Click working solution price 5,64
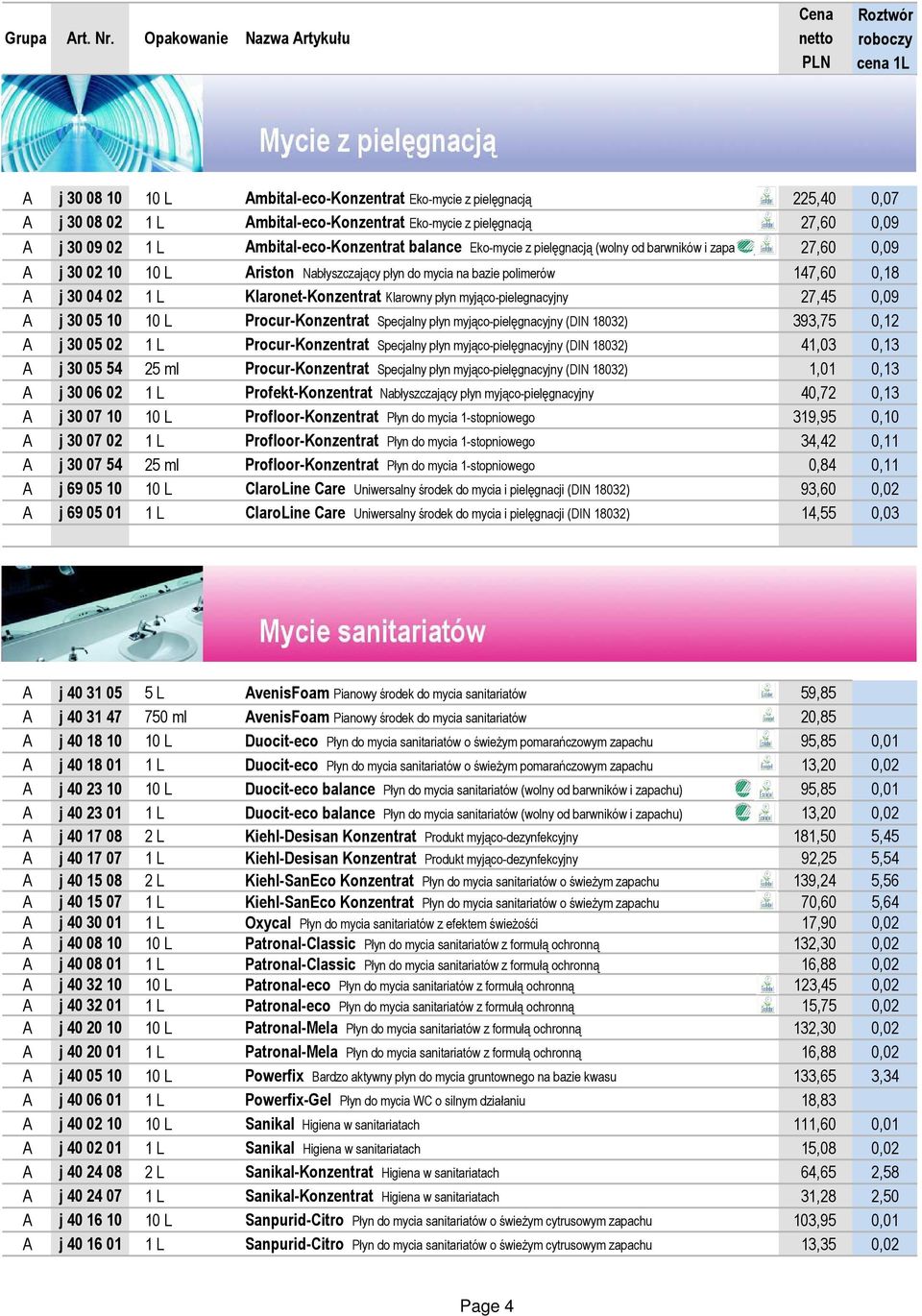 tap(885, 902)
